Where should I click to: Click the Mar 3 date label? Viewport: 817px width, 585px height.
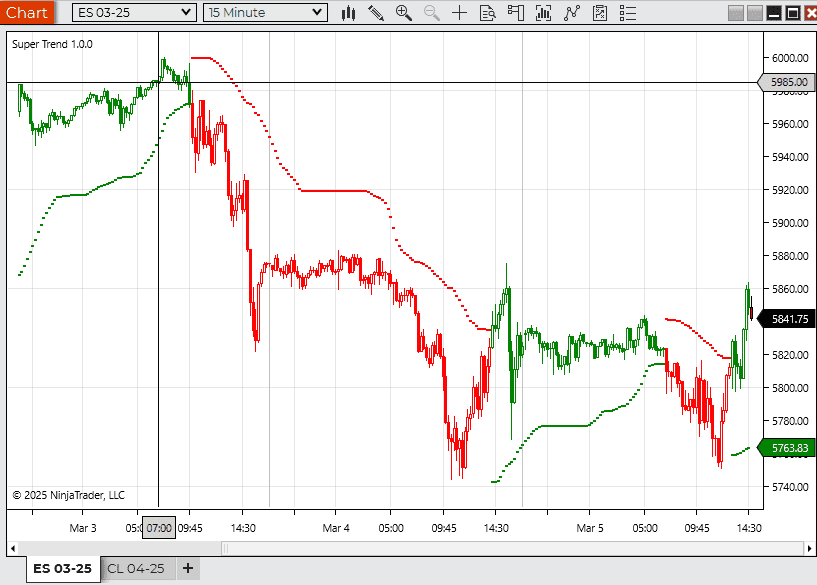[x=83, y=528]
